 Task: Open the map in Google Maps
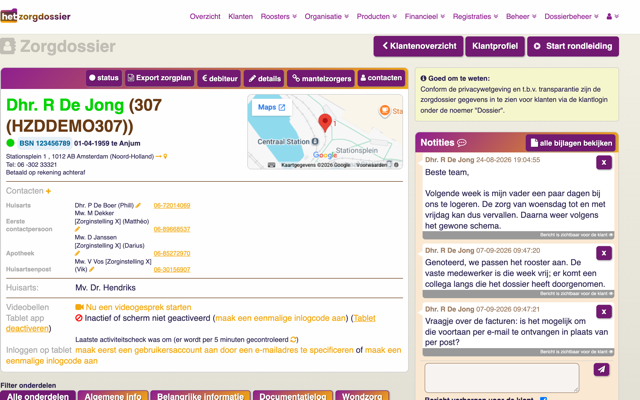(x=271, y=107)
